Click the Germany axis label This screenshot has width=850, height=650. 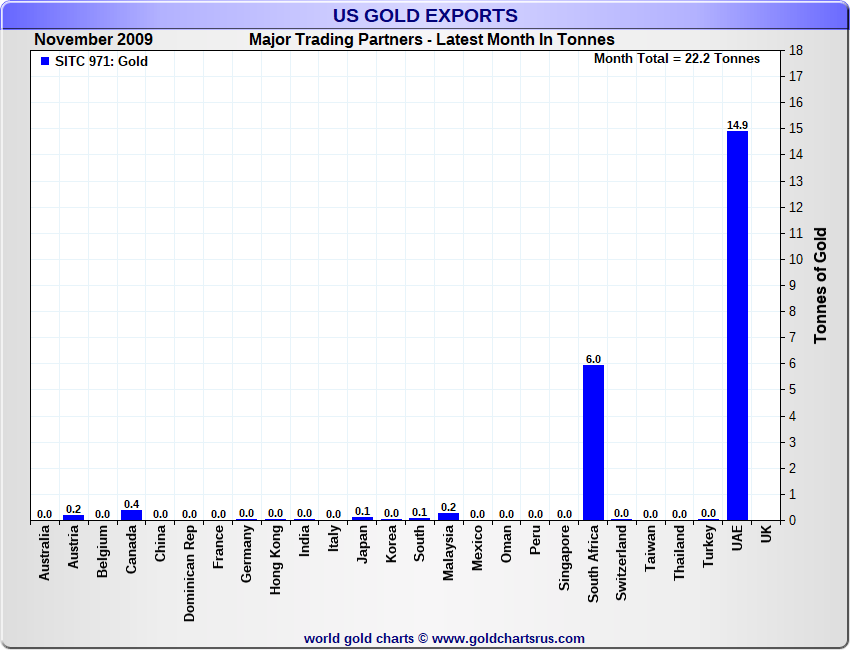[x=247, y=554]
